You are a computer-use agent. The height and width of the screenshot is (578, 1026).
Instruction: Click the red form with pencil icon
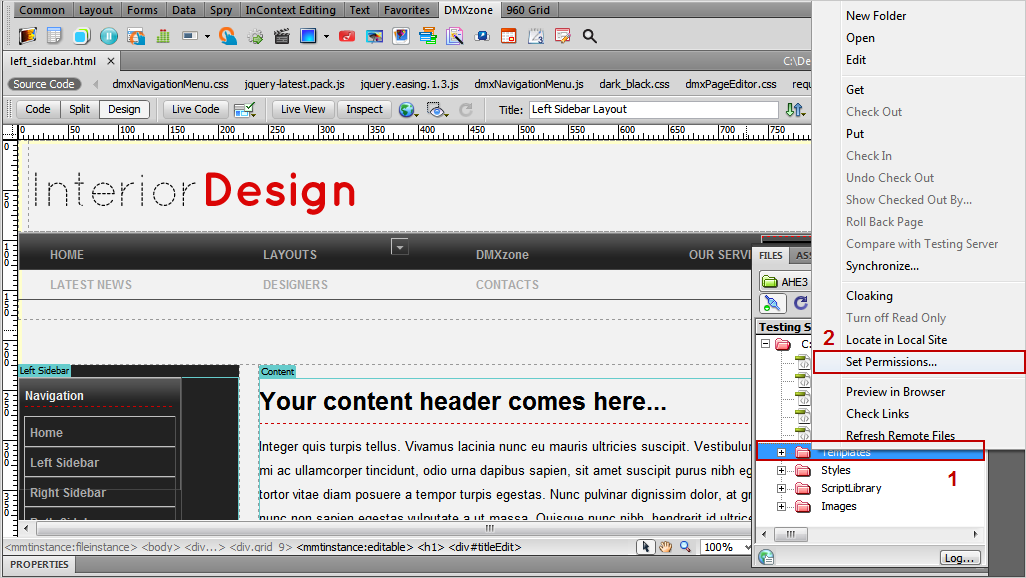click(x=563, y=36)
